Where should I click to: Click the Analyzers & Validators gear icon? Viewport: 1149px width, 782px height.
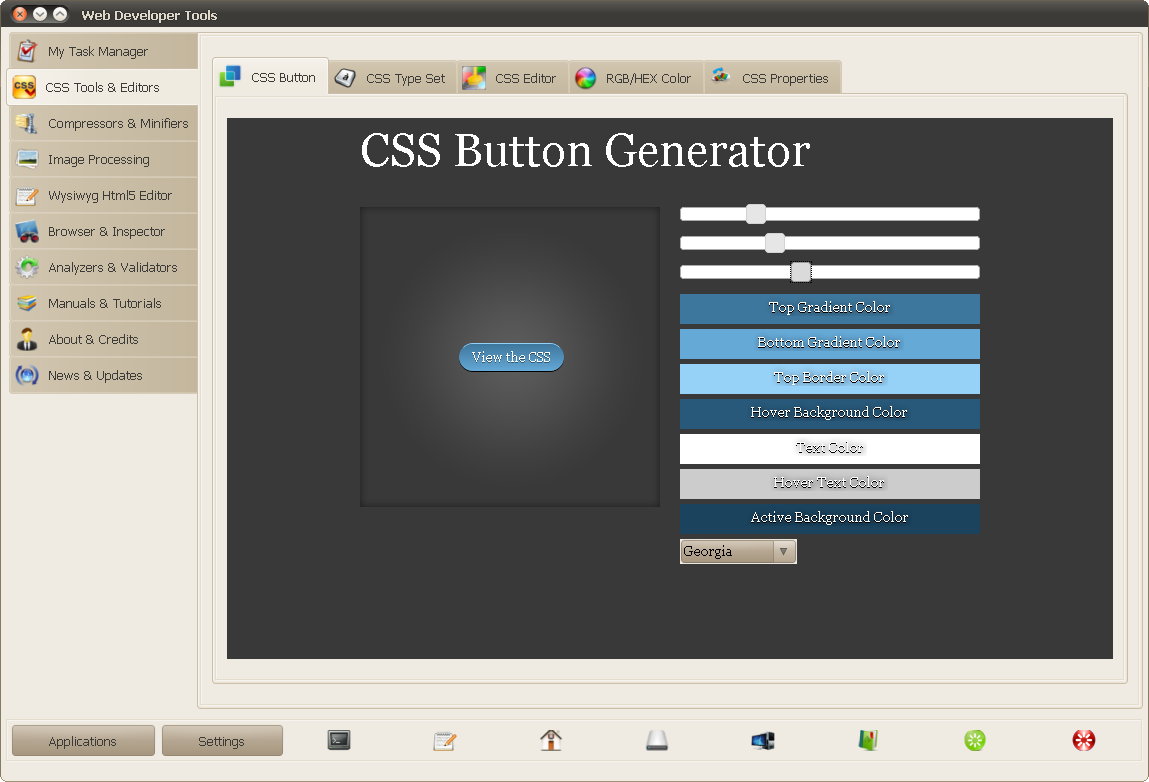[x=27, y=268]
